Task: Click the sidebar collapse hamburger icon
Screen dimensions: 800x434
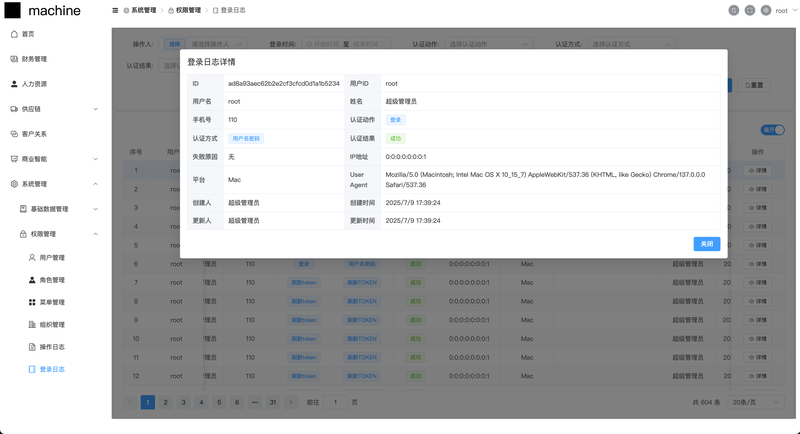Action: (x=115, y=10)
